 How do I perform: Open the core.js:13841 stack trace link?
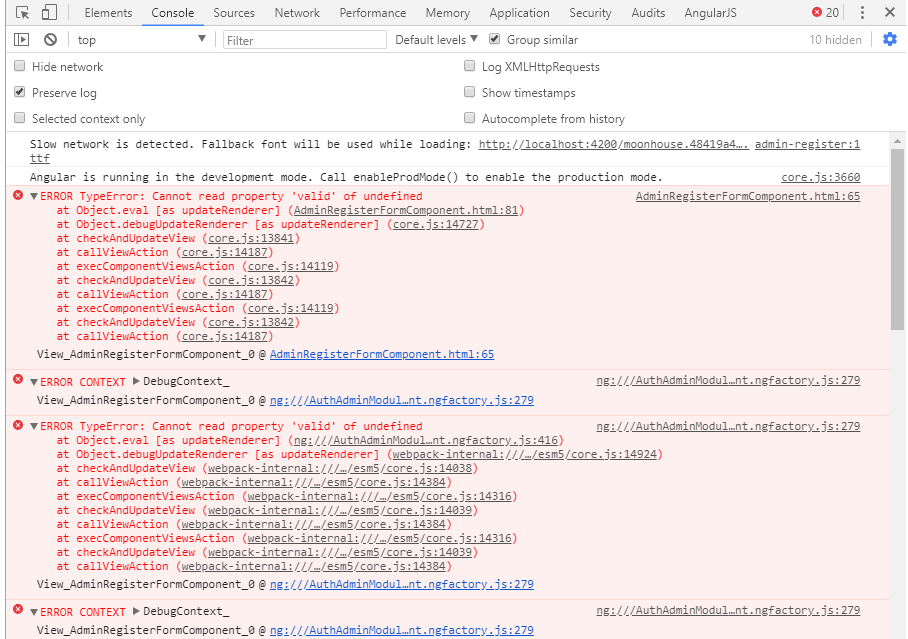point(251,238)
